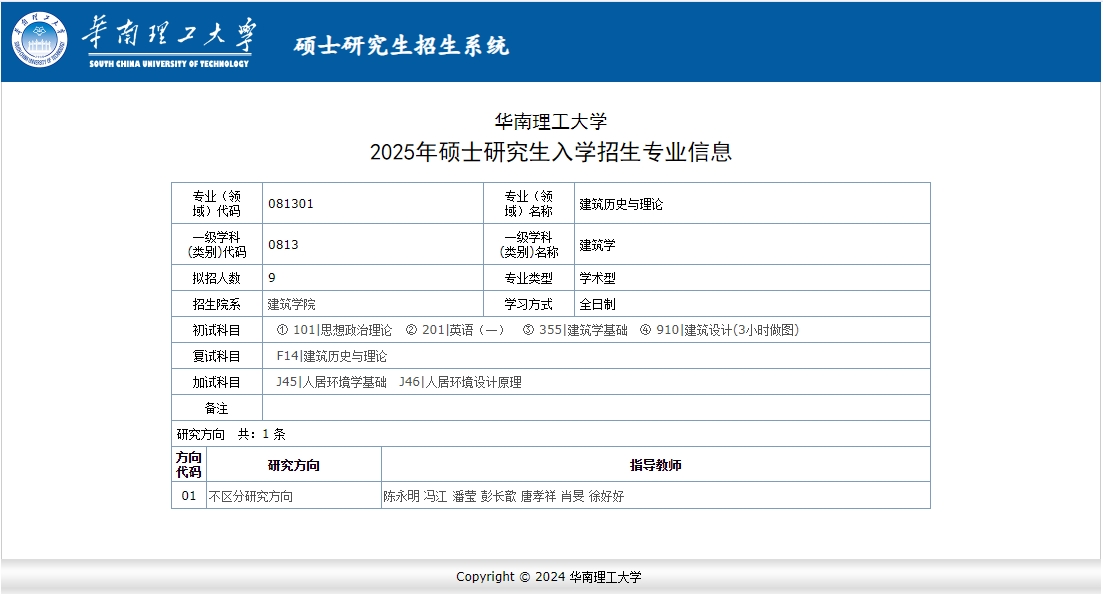
Task: Click advisor name 陈永明
Action: tap(402, 496)
